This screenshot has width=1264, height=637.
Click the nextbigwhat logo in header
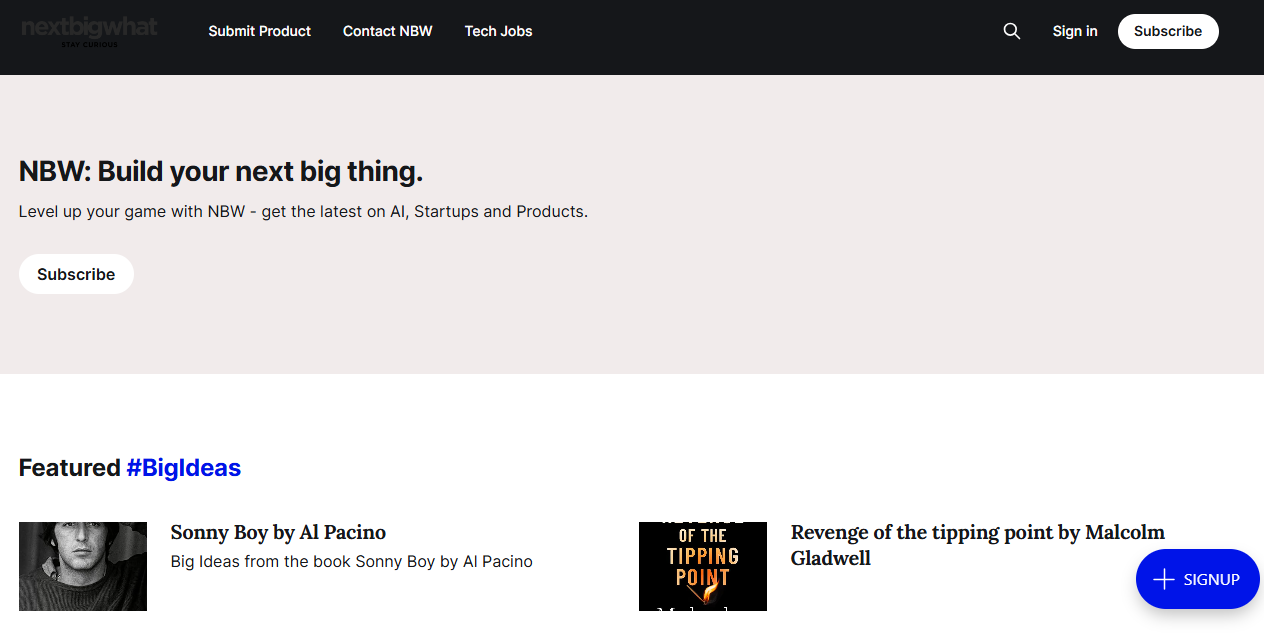[89, 27]
